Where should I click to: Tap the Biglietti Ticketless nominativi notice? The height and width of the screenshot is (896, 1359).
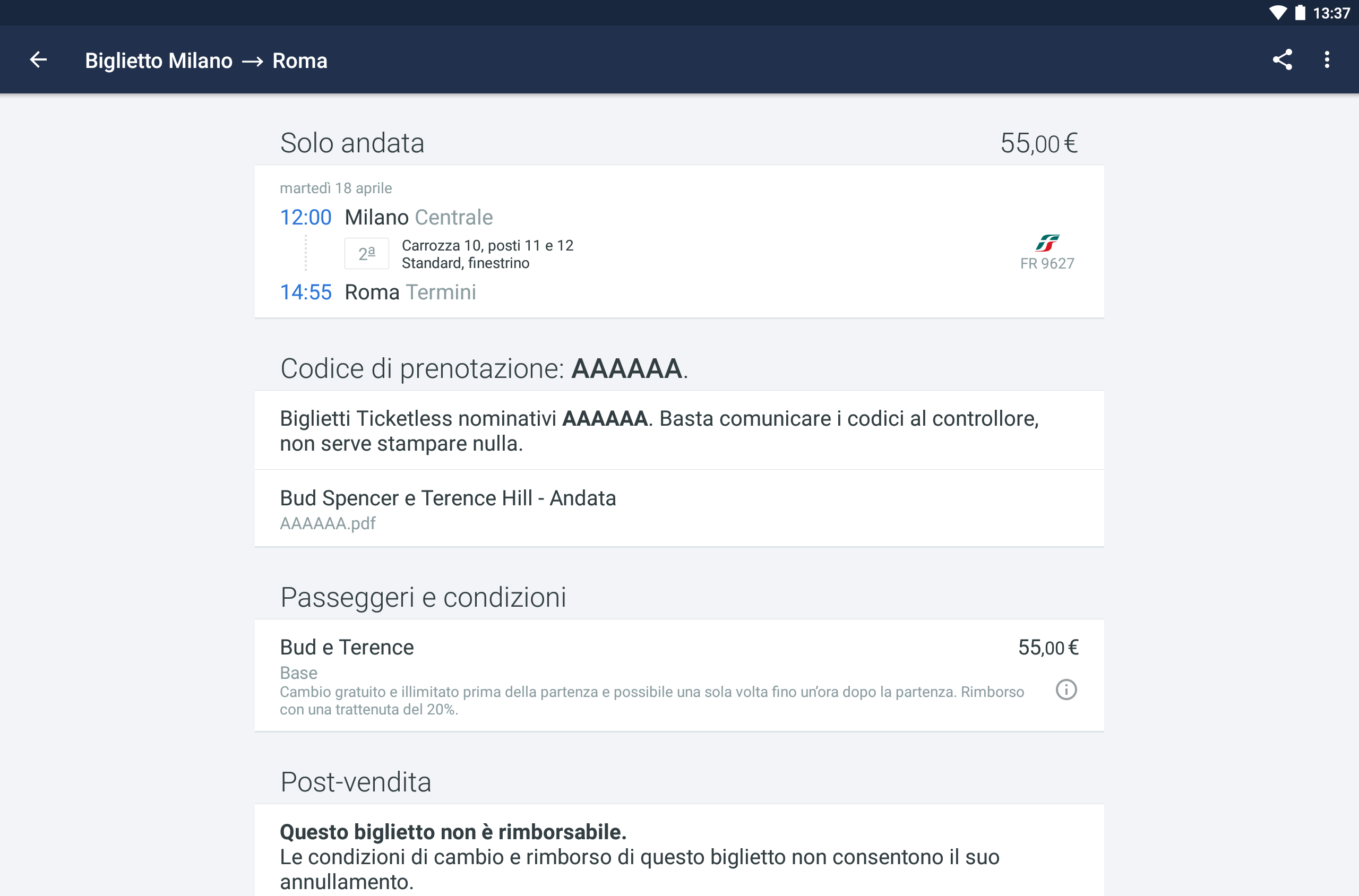679,430
